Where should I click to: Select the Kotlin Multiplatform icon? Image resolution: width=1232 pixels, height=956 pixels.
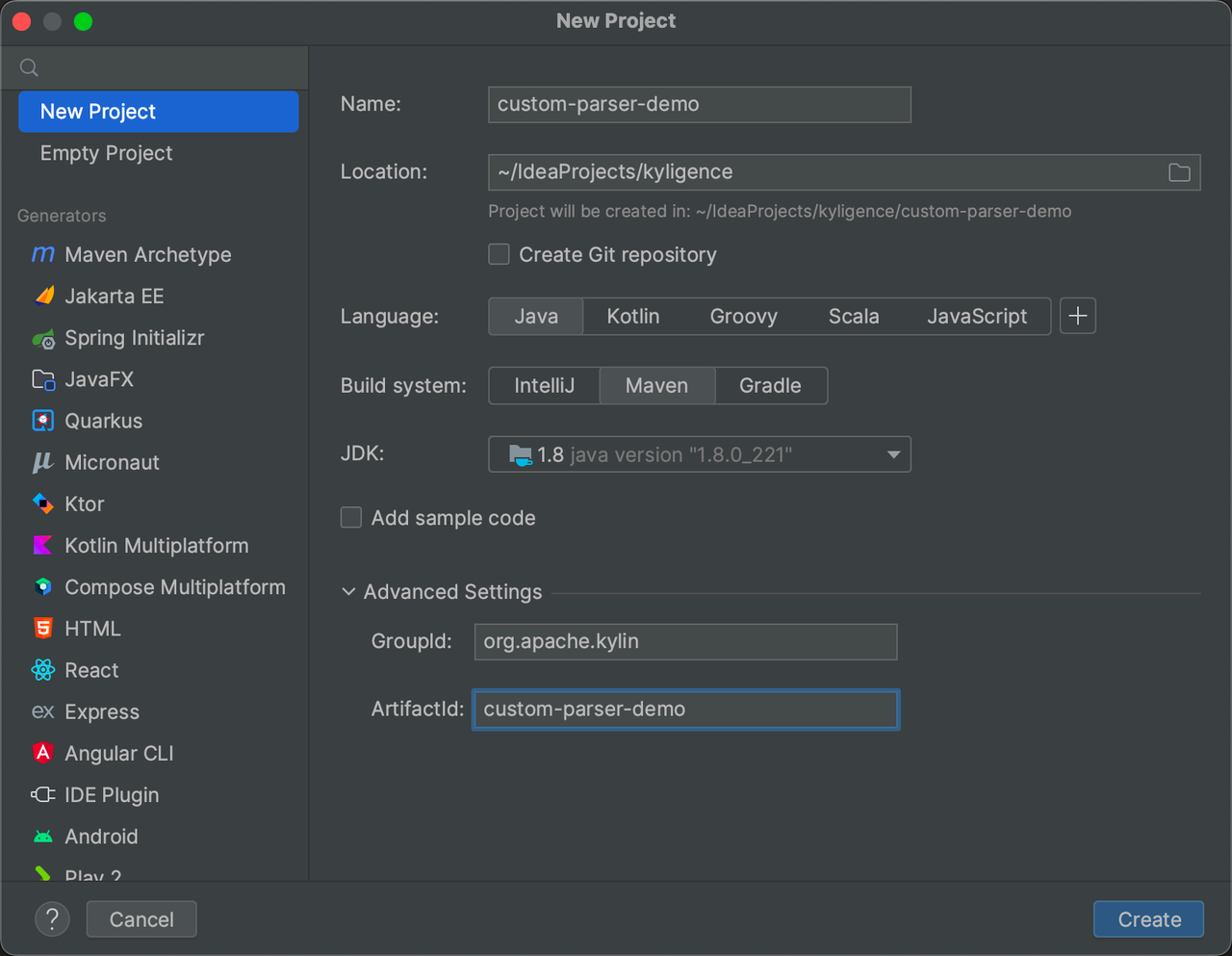(43, 546)
